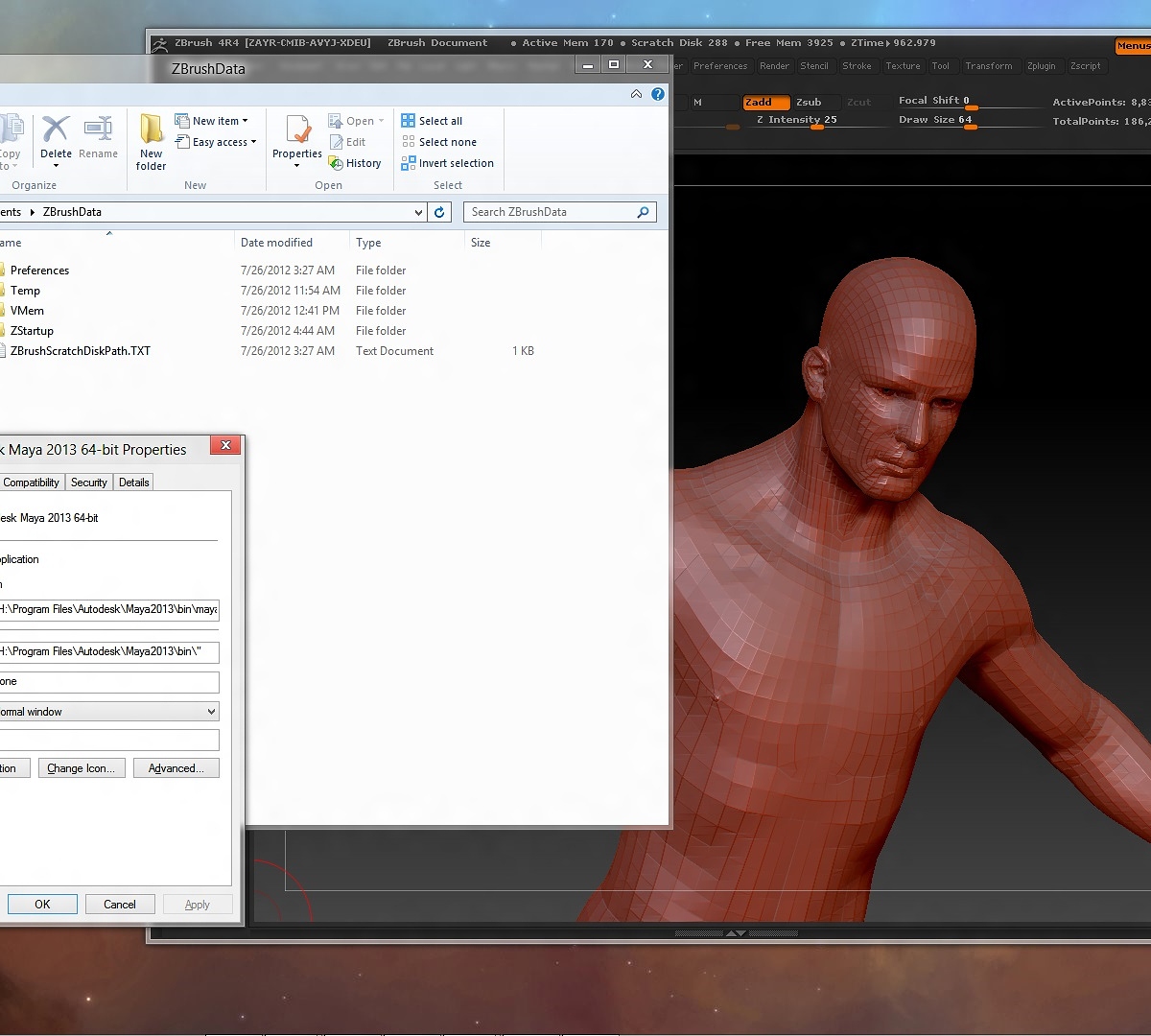Open ZBrush Render menu
This screenshot has height=1036, width=1151.
coord(774,66)
